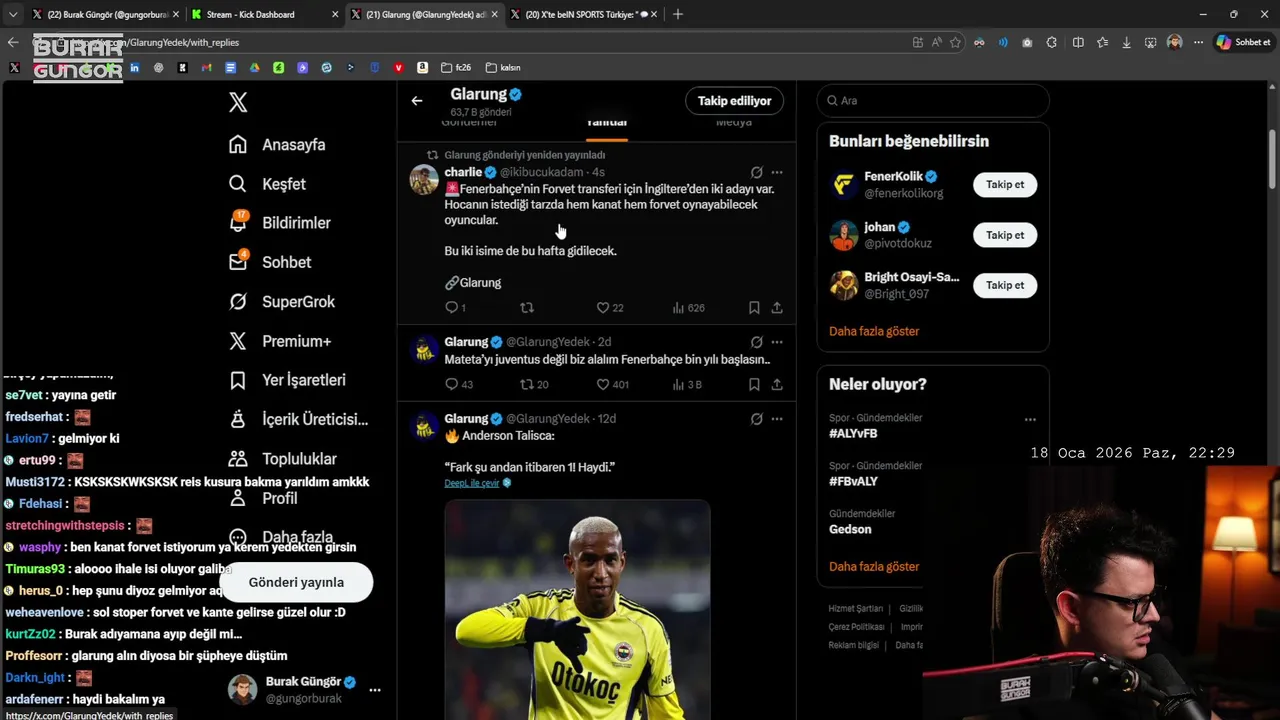Open trend Gedson
This screenshot has height=720, width=1280.
tap(850, 529)
